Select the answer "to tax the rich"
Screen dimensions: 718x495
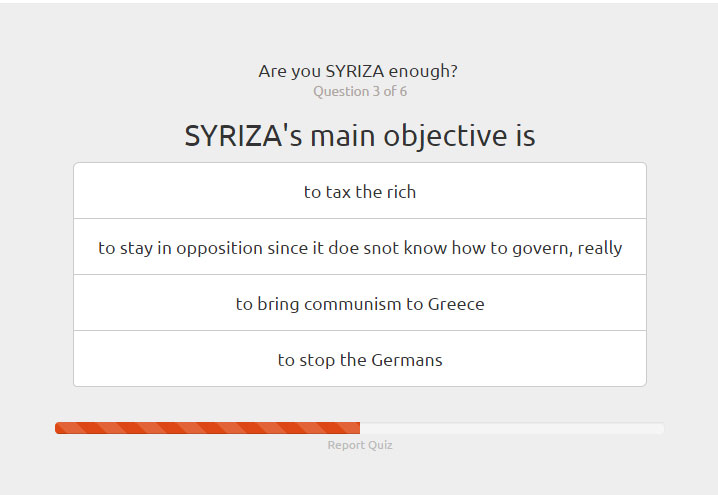pyautogui.click(x=360, y=190)
